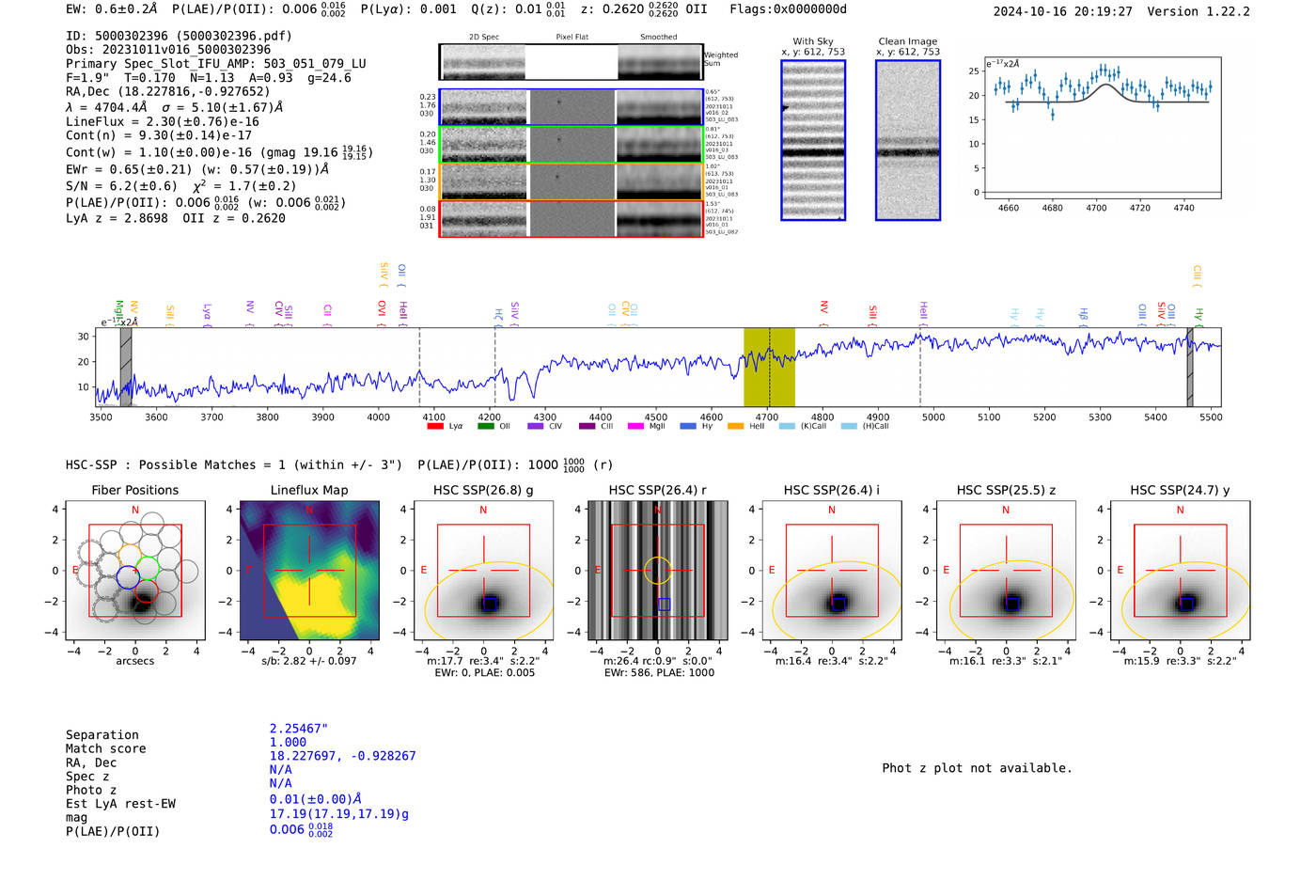Click the Cont(n) = 9.30(±0.14)e-17 line
This screenshot has width=1316, height=896.
(x=159, y=135)
